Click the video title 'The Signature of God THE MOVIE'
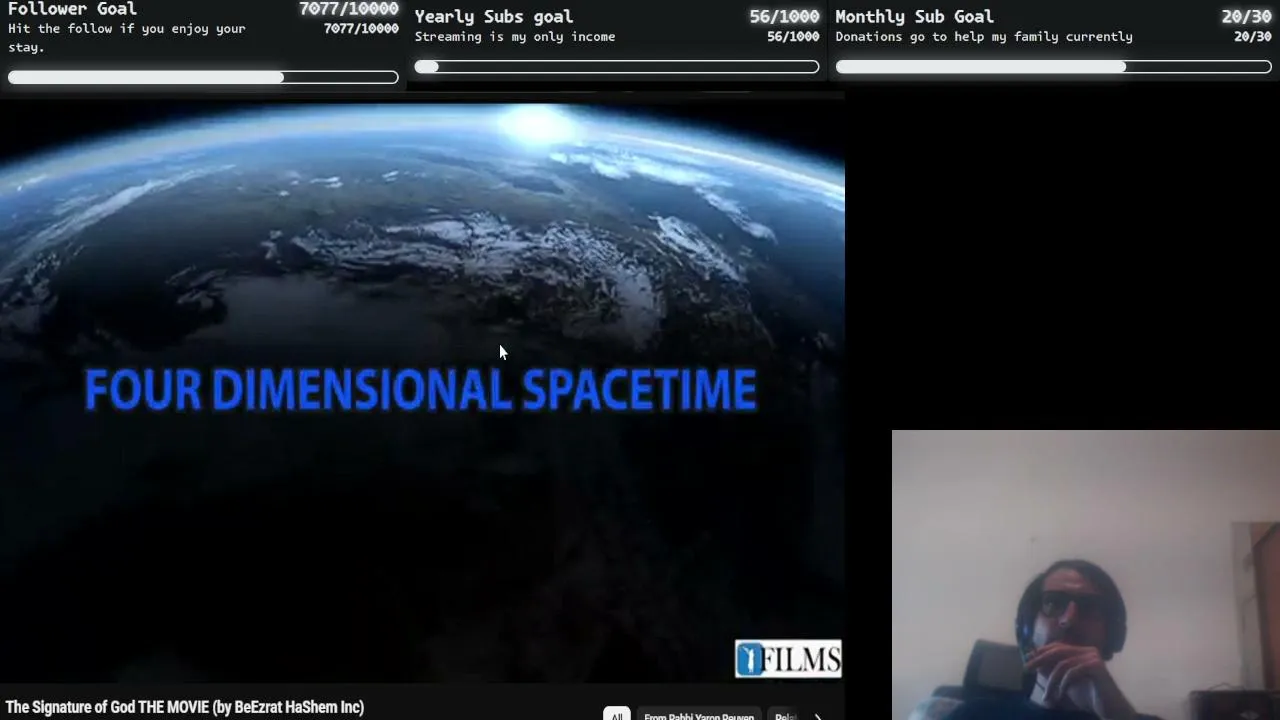The height and width of the screenshot is (720, 1280). tap(185, 707)
